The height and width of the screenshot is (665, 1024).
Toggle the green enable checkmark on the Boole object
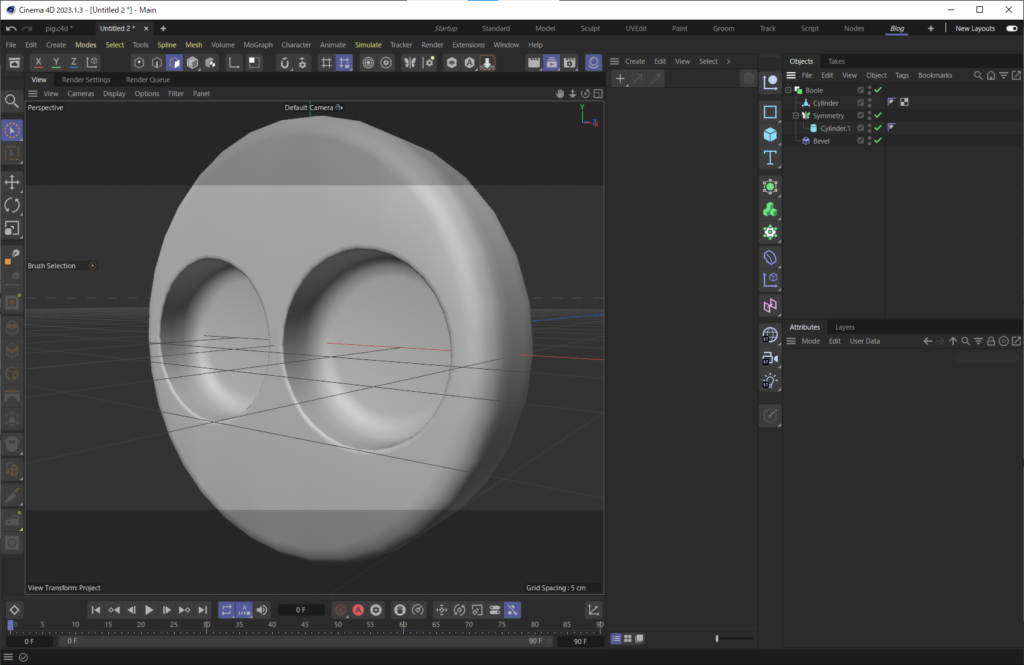(878, 90)
